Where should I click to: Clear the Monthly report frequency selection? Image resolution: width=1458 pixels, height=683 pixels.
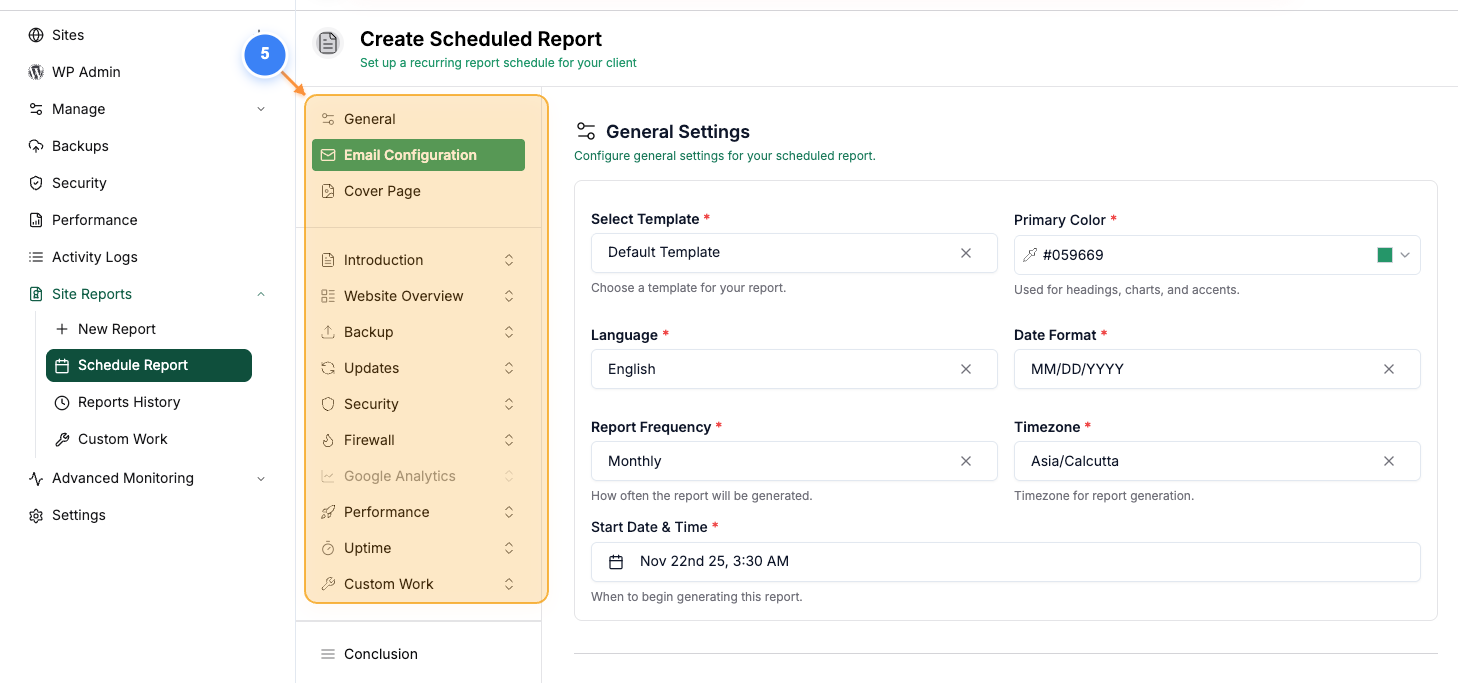[x=966, y=461]
